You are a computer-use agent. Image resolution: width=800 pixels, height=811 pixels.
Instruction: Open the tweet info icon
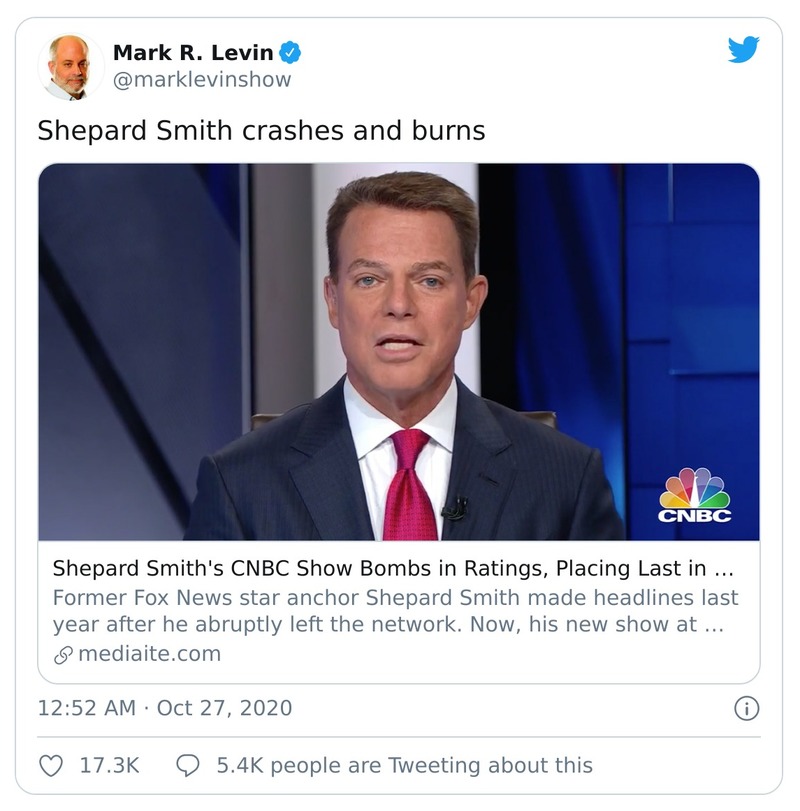click(x=745, y=709)
